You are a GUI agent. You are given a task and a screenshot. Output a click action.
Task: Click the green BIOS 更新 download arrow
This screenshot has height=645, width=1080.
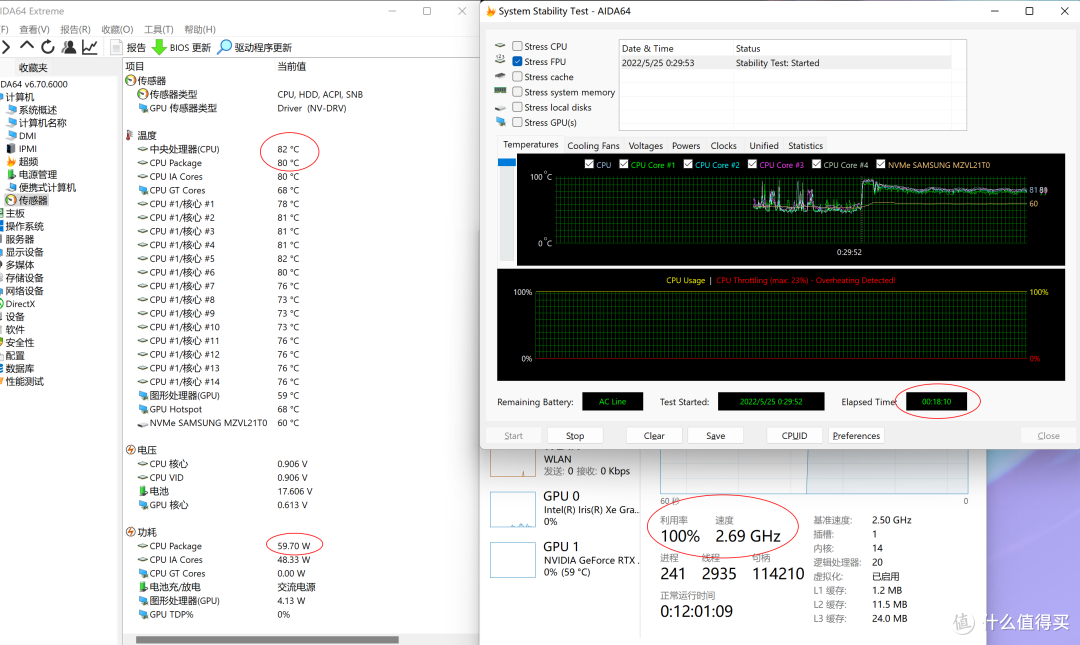[159, 47]
